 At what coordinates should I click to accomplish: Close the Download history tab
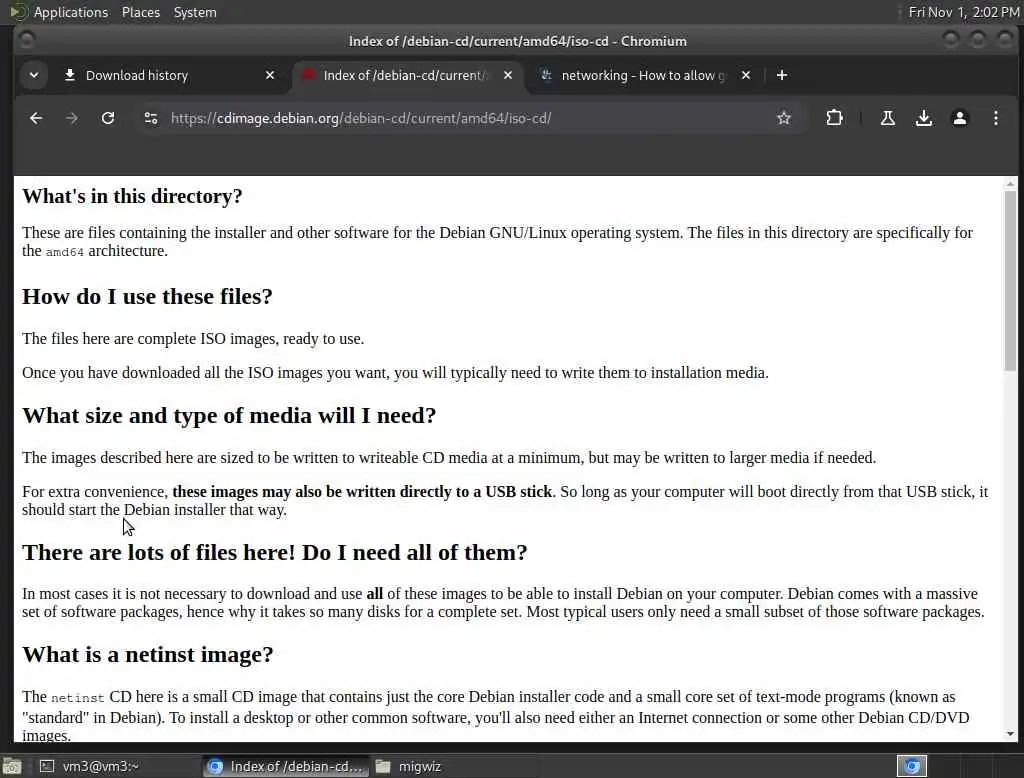tap(270, 75)
